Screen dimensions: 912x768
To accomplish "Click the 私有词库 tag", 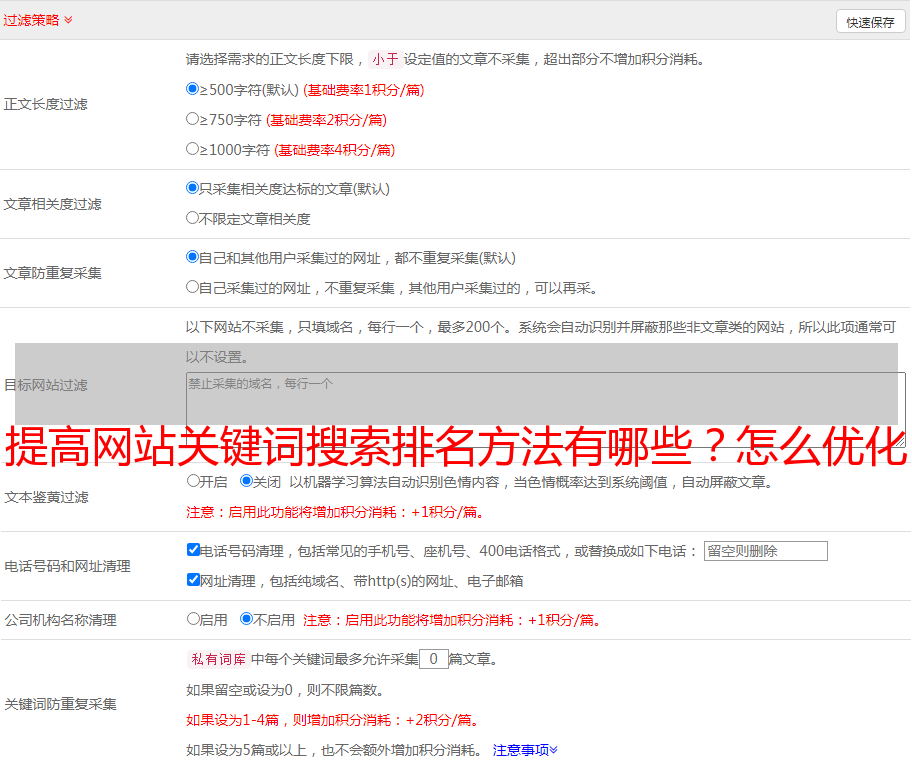I will pos(219,659).
